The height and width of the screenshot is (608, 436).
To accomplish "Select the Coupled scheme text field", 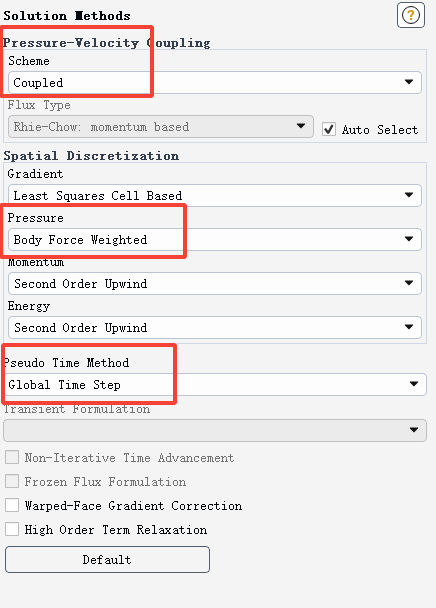I will tap(215, 82).
